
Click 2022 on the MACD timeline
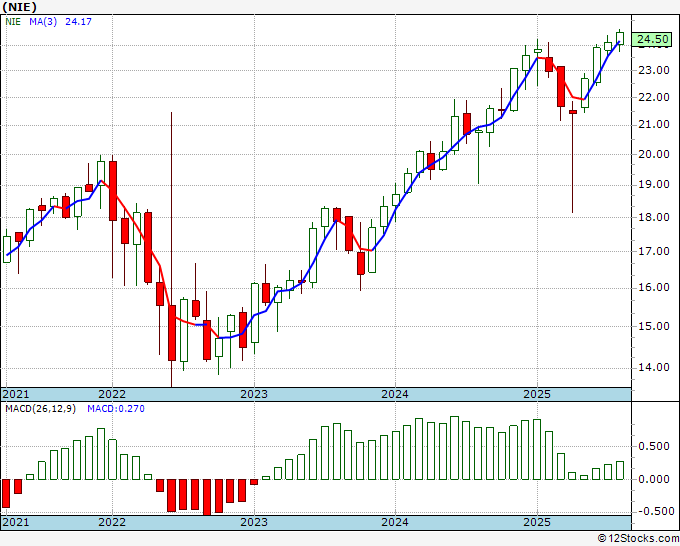(x=112, y=522)
